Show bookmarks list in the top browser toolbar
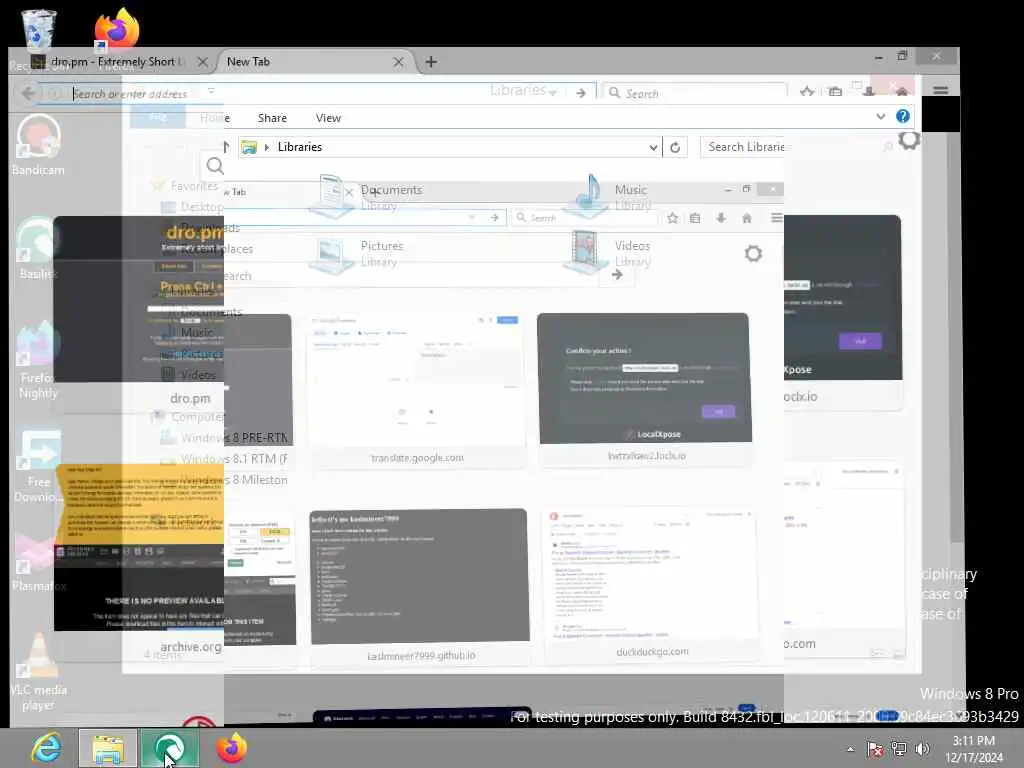 [x=835, y=92]
